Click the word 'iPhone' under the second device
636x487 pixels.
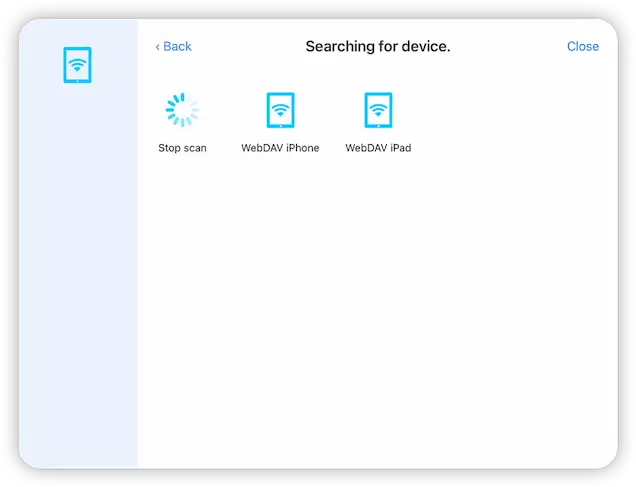(303, 148)
